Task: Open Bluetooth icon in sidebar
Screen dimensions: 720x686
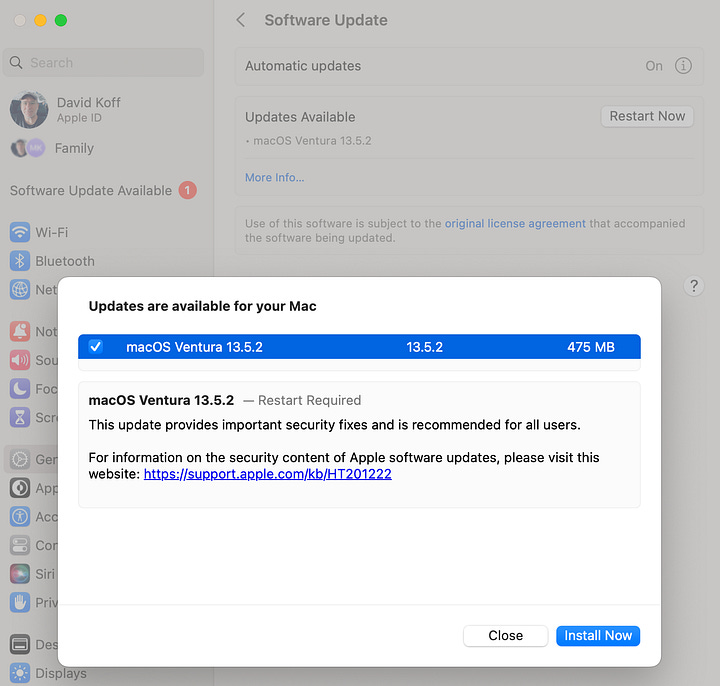Action: coord(20,261)
